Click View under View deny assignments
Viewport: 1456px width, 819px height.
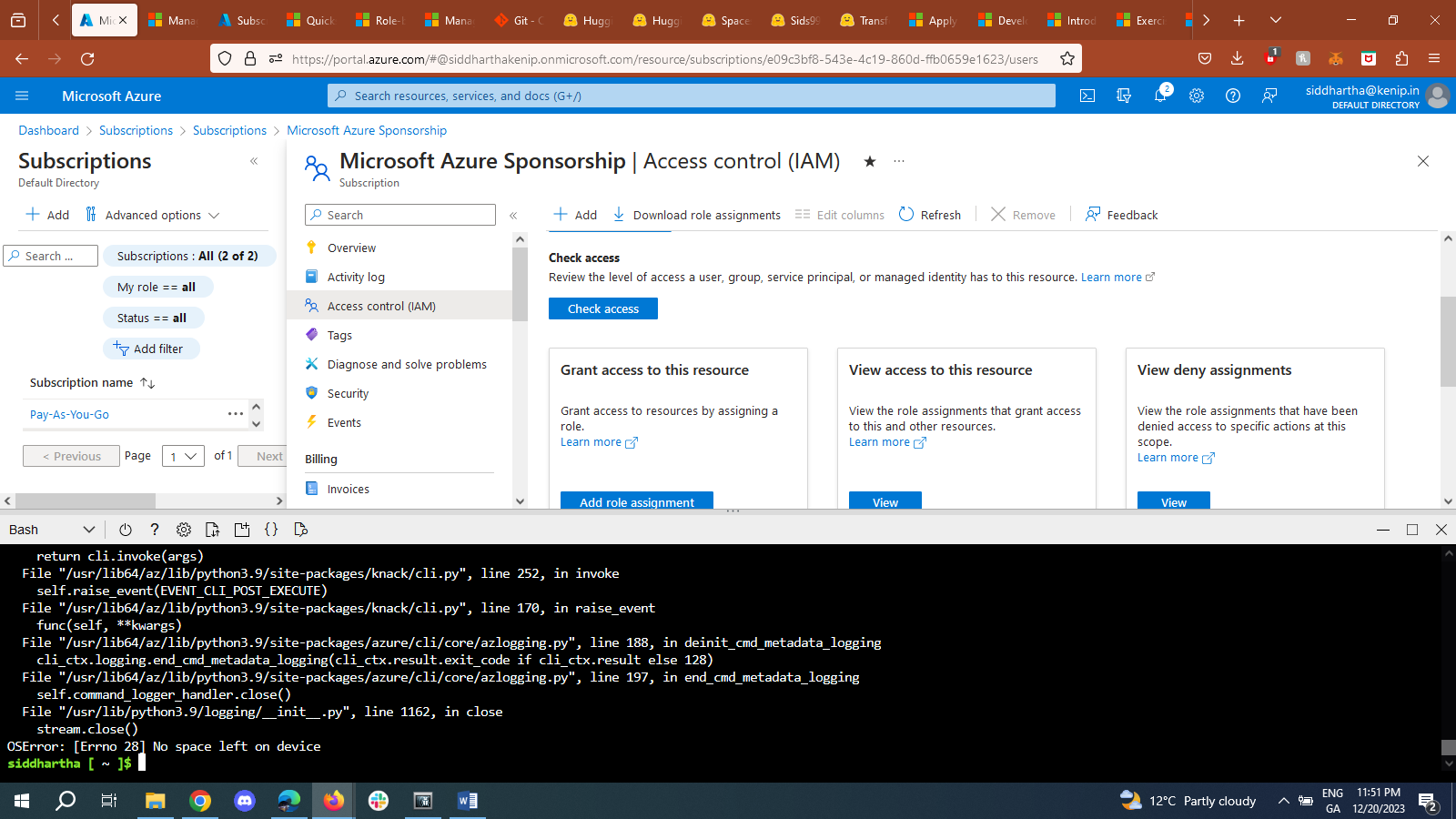(1174, 500)
